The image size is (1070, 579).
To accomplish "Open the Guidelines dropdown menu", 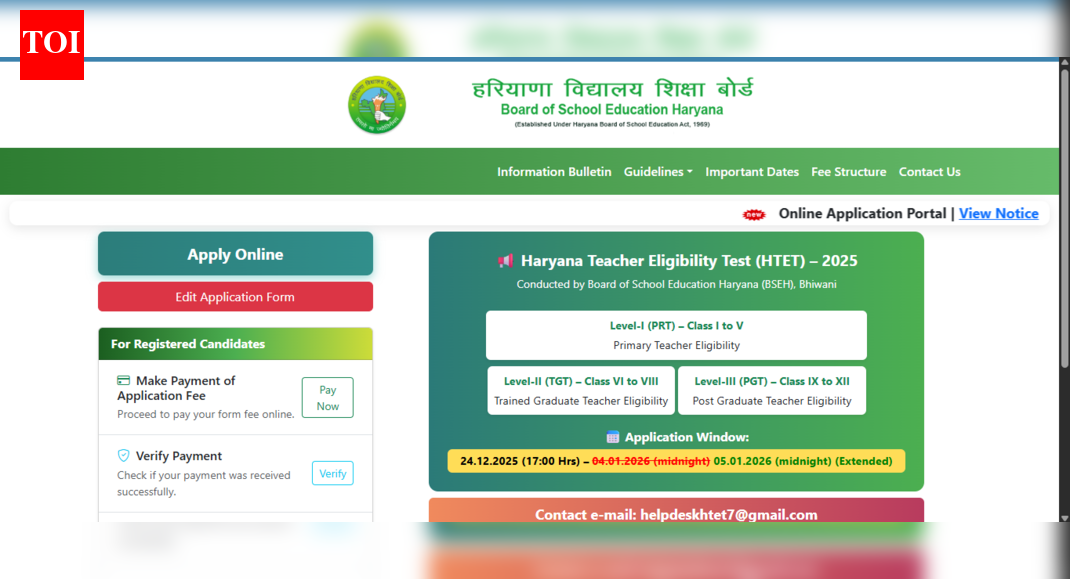I will click(658, 171).
